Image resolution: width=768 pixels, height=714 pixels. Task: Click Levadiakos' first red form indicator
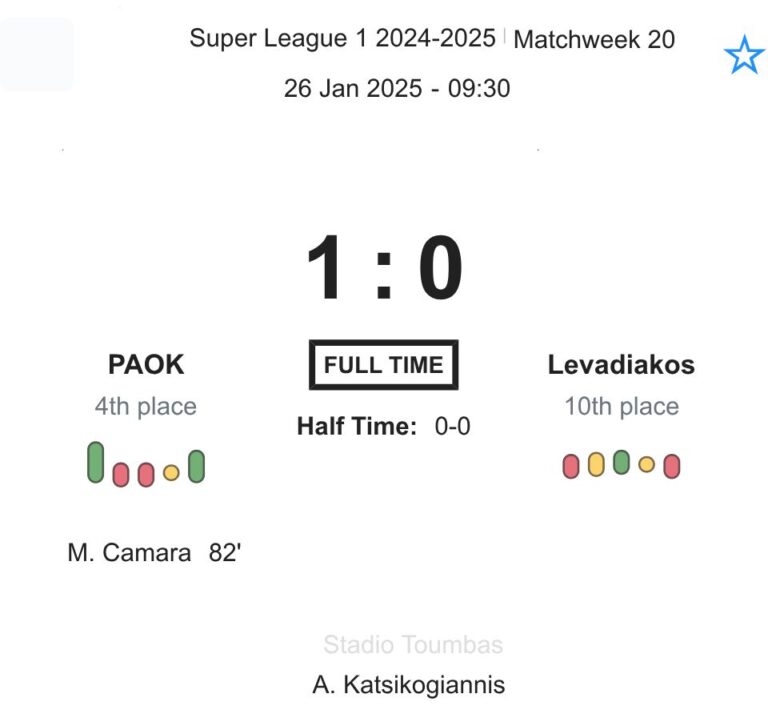click(571, 466)
